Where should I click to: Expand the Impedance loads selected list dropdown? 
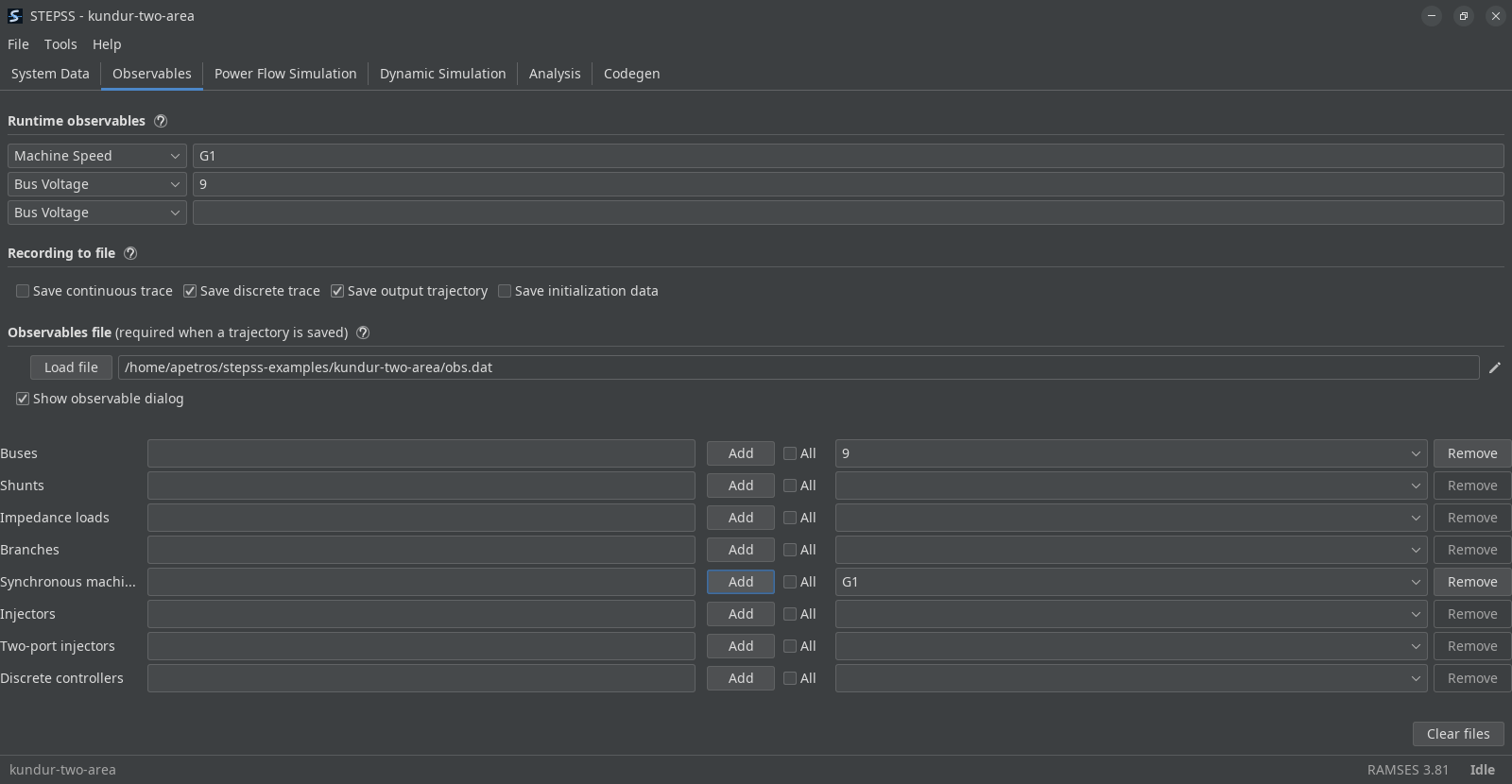pos(1131,518)
